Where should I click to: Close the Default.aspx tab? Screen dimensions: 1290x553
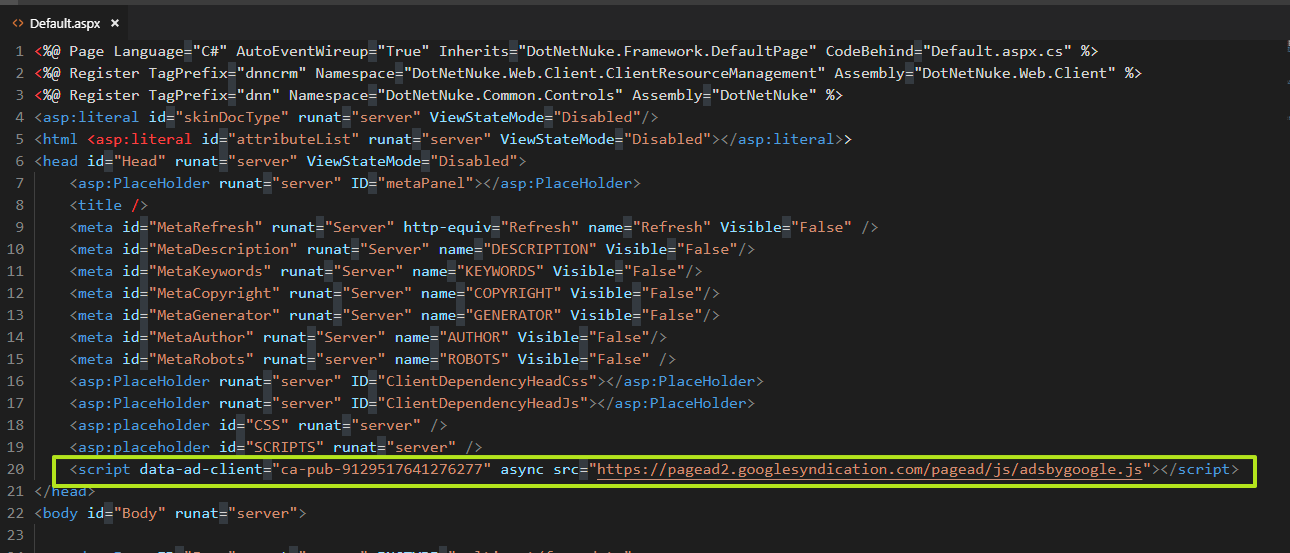click(113, 22)
